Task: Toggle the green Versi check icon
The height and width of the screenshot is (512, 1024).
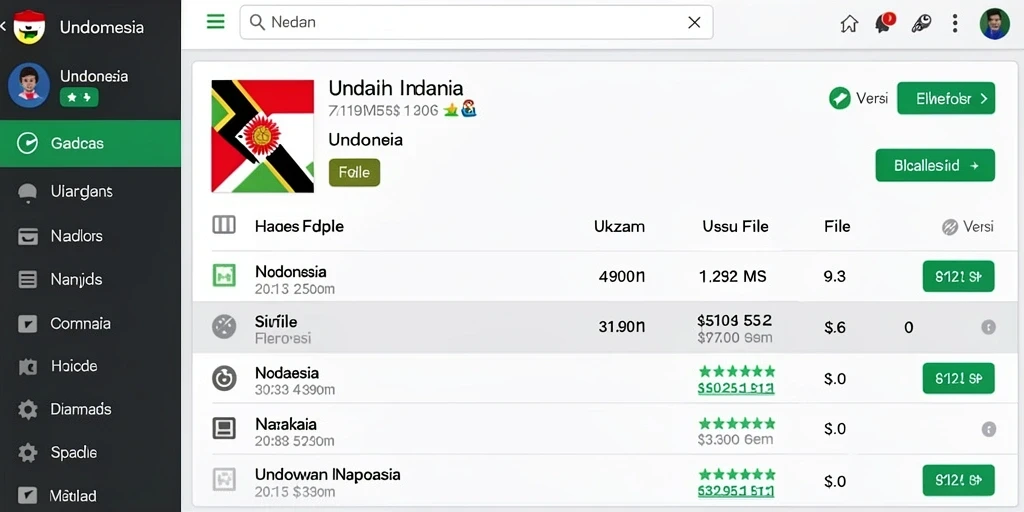Action: (839, 99)
